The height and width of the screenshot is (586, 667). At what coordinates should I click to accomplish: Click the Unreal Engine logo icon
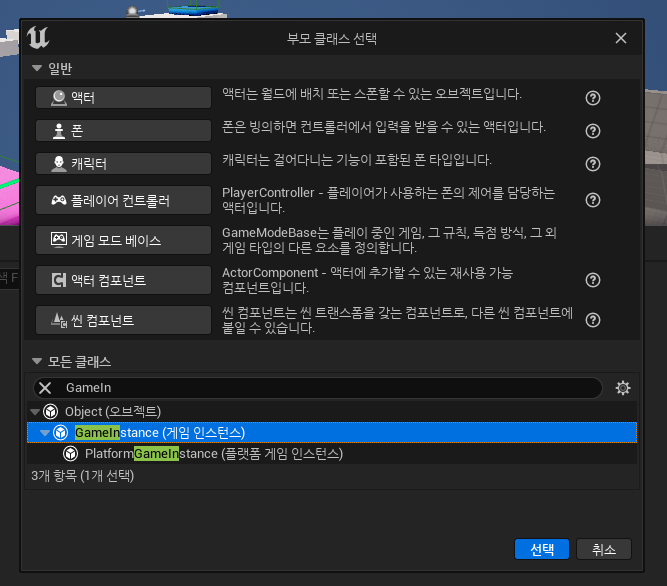[x=38, y=37]
